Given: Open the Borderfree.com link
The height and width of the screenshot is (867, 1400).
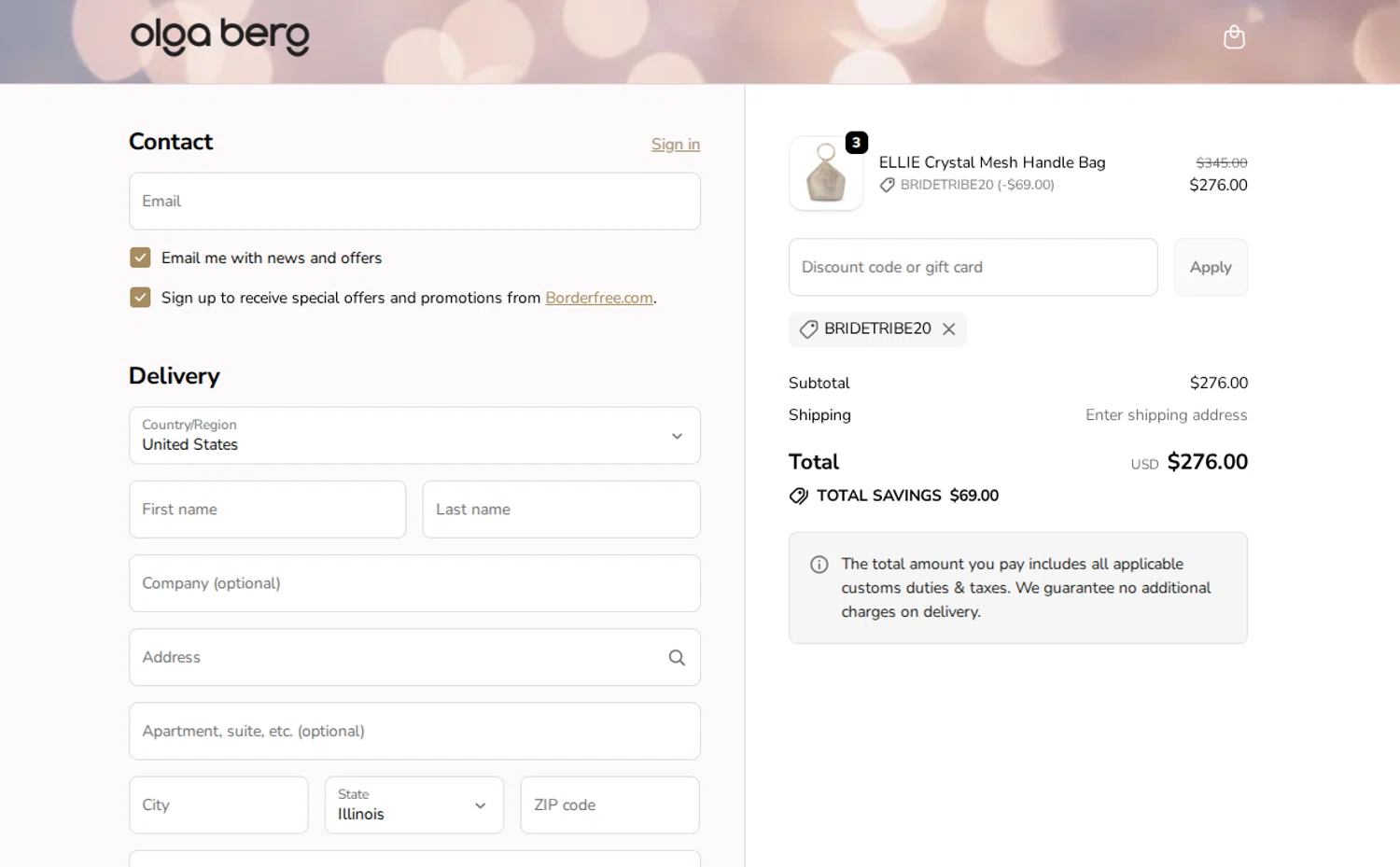Looking at the screenshot, I should pyautogui.click(x=599, y=298).
